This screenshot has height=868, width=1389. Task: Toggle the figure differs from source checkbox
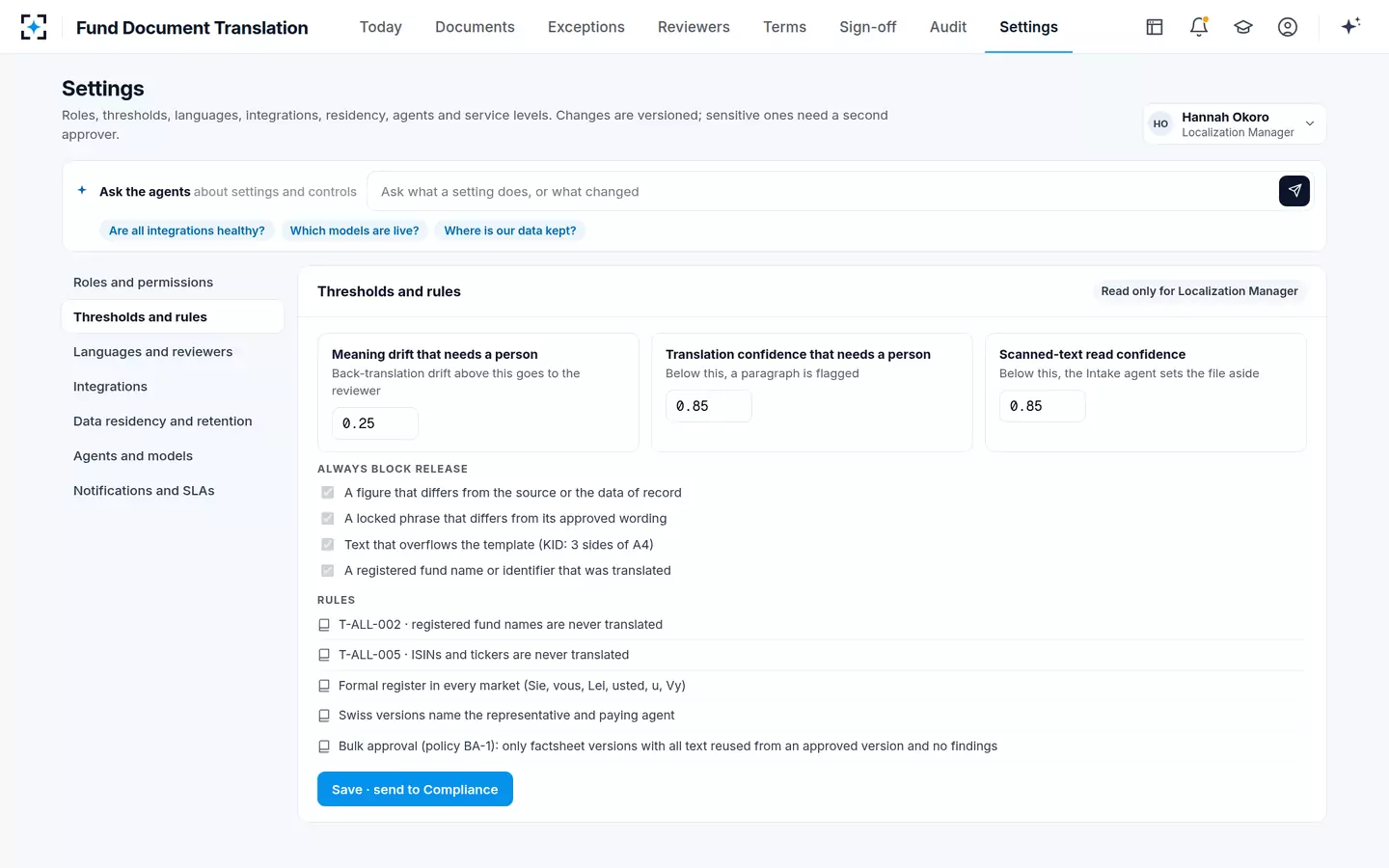[328, 493]
